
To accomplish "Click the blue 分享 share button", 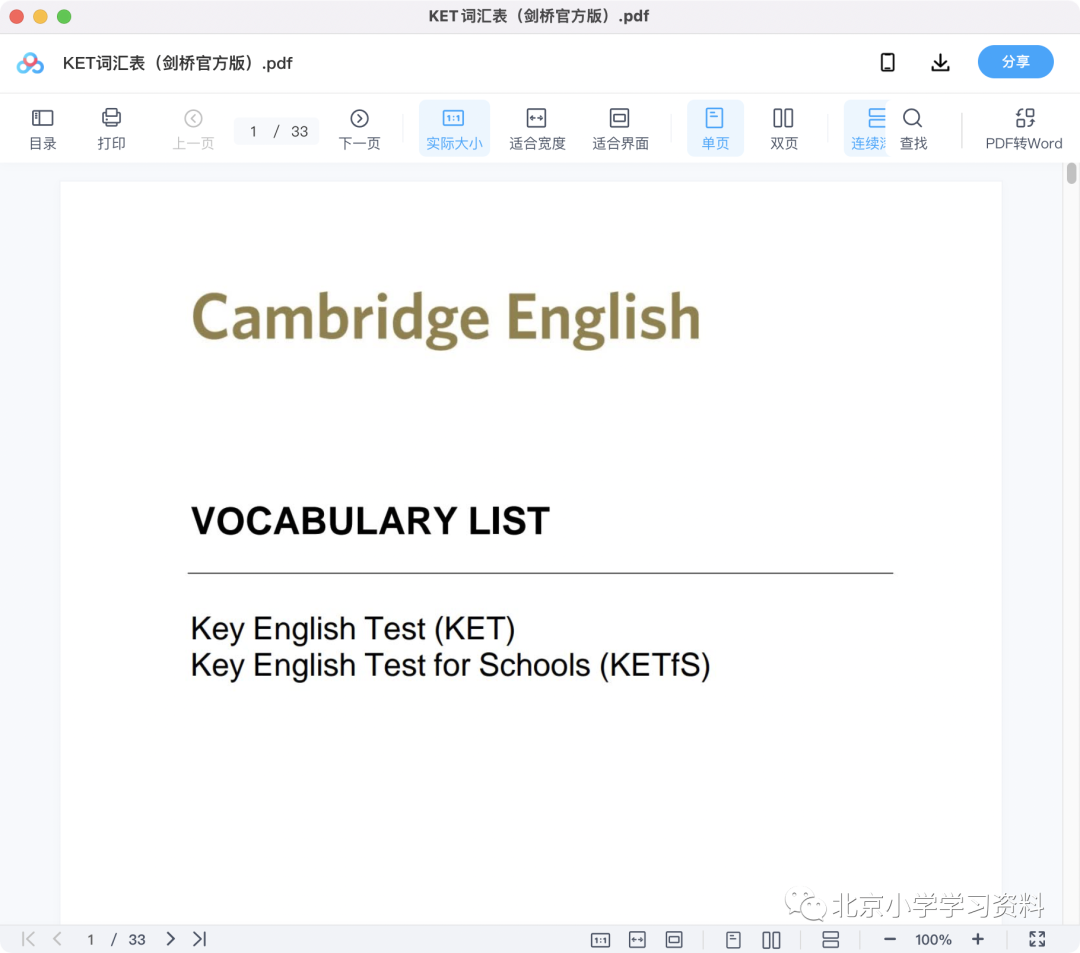I will coord(1015,62).
